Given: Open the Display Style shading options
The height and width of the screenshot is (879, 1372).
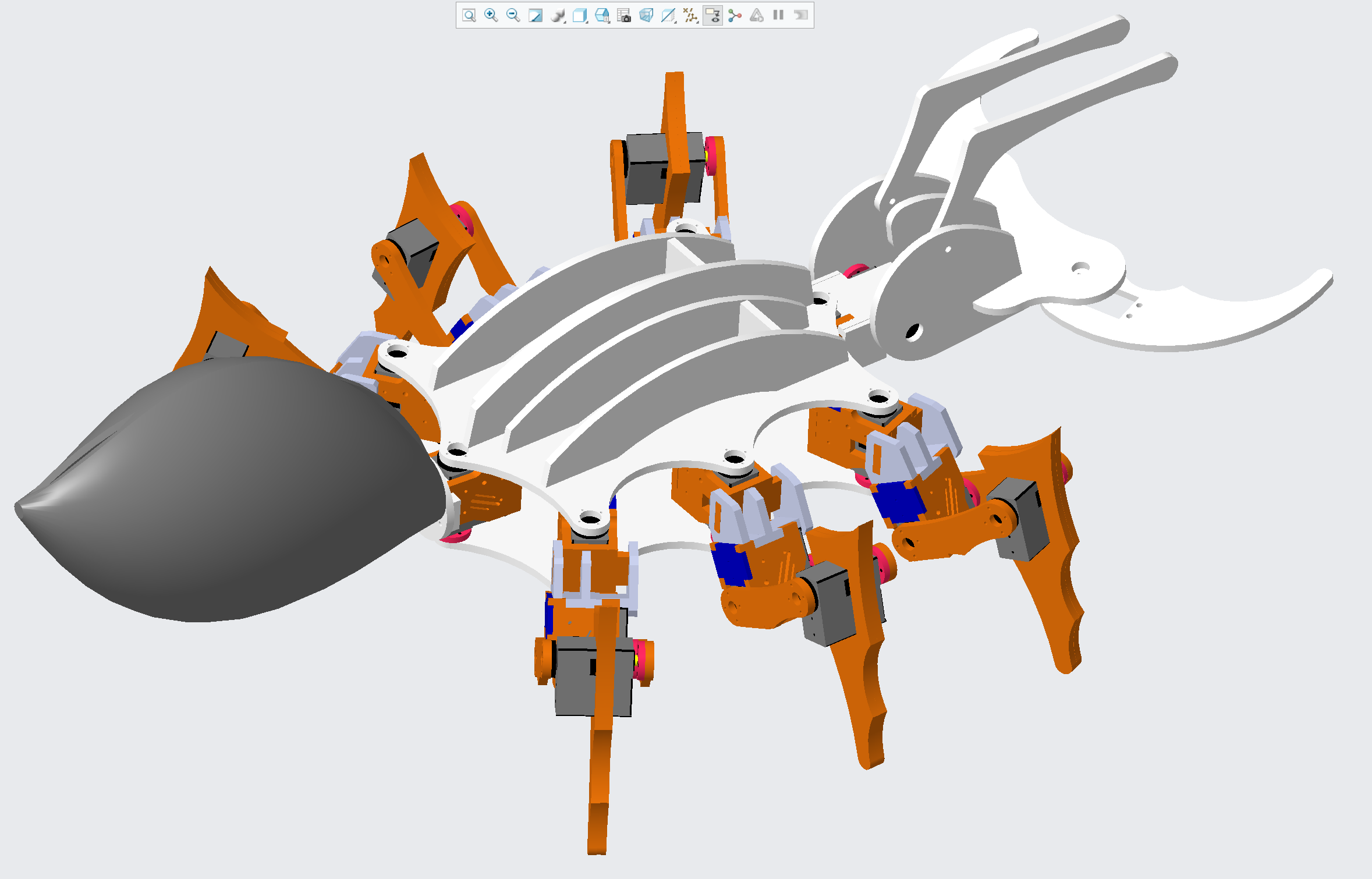Looking at the screenshot, I should [x=558, y=15].
